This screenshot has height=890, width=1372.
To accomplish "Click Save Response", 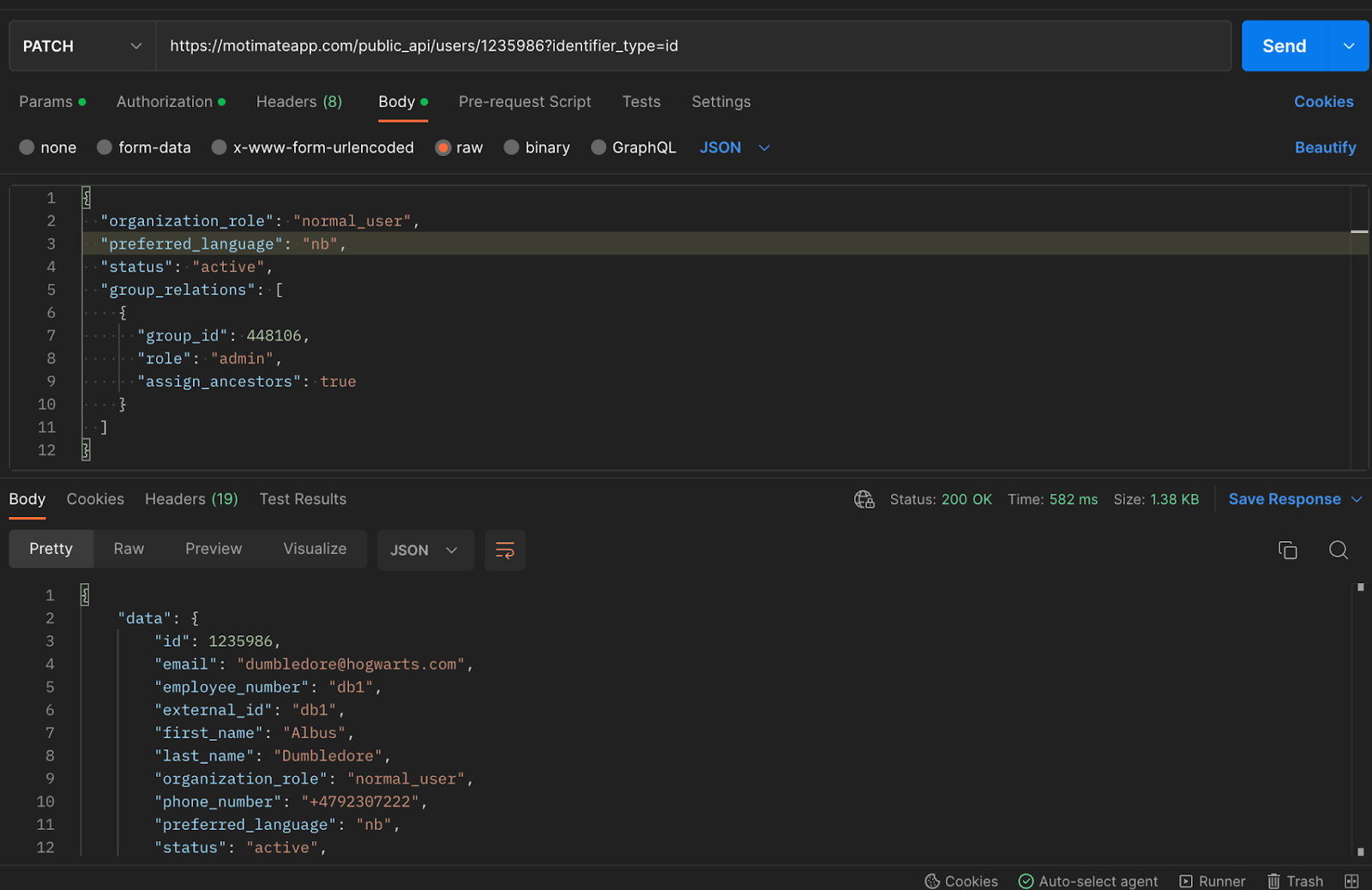I will click(x=1284, y=499).
